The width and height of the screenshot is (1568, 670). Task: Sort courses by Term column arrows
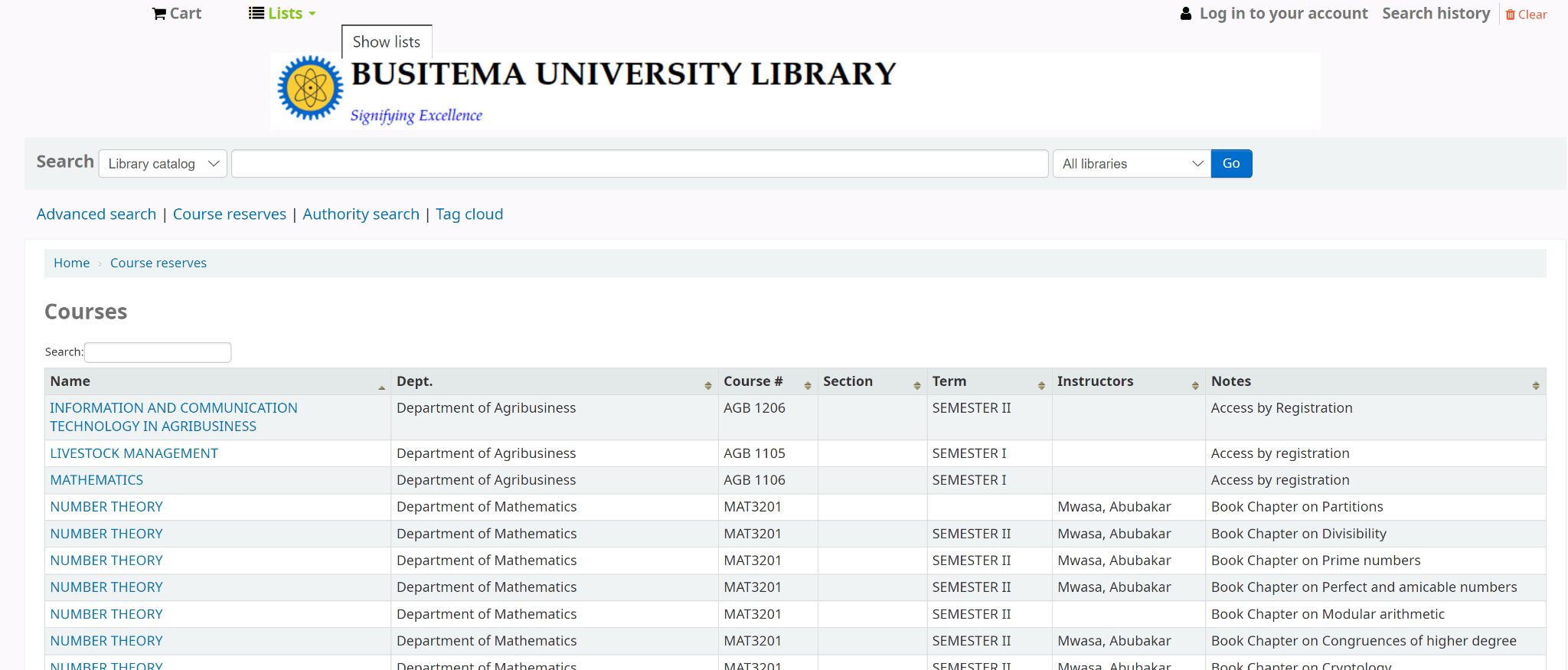pos(1040,385)
